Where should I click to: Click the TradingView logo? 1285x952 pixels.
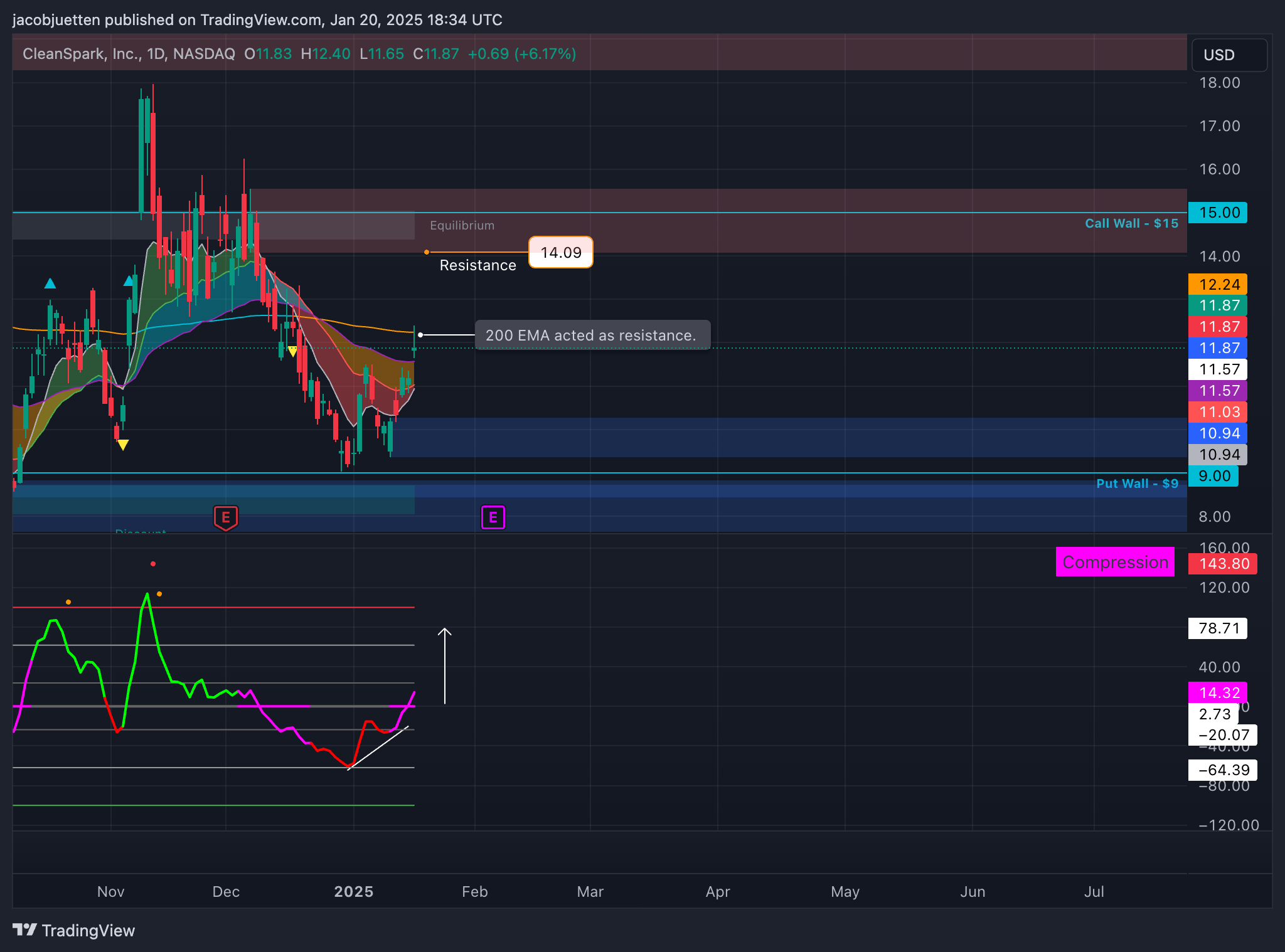click(x=74, y=930)
